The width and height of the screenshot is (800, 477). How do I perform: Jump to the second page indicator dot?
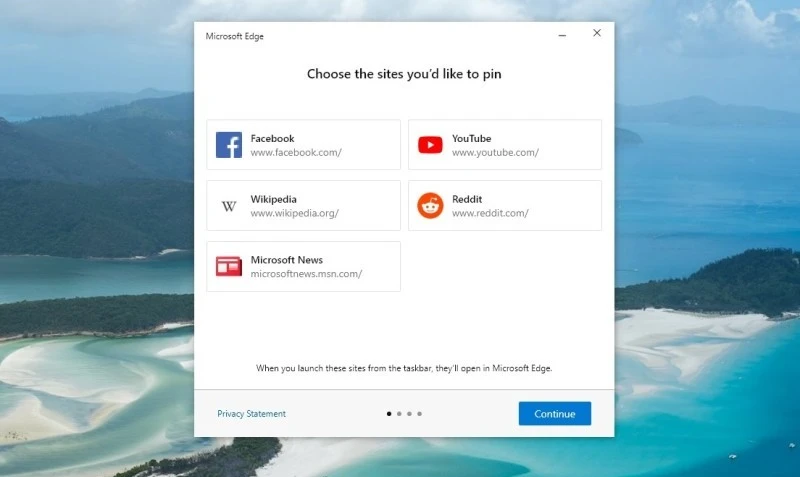click(x=399, y=414)
